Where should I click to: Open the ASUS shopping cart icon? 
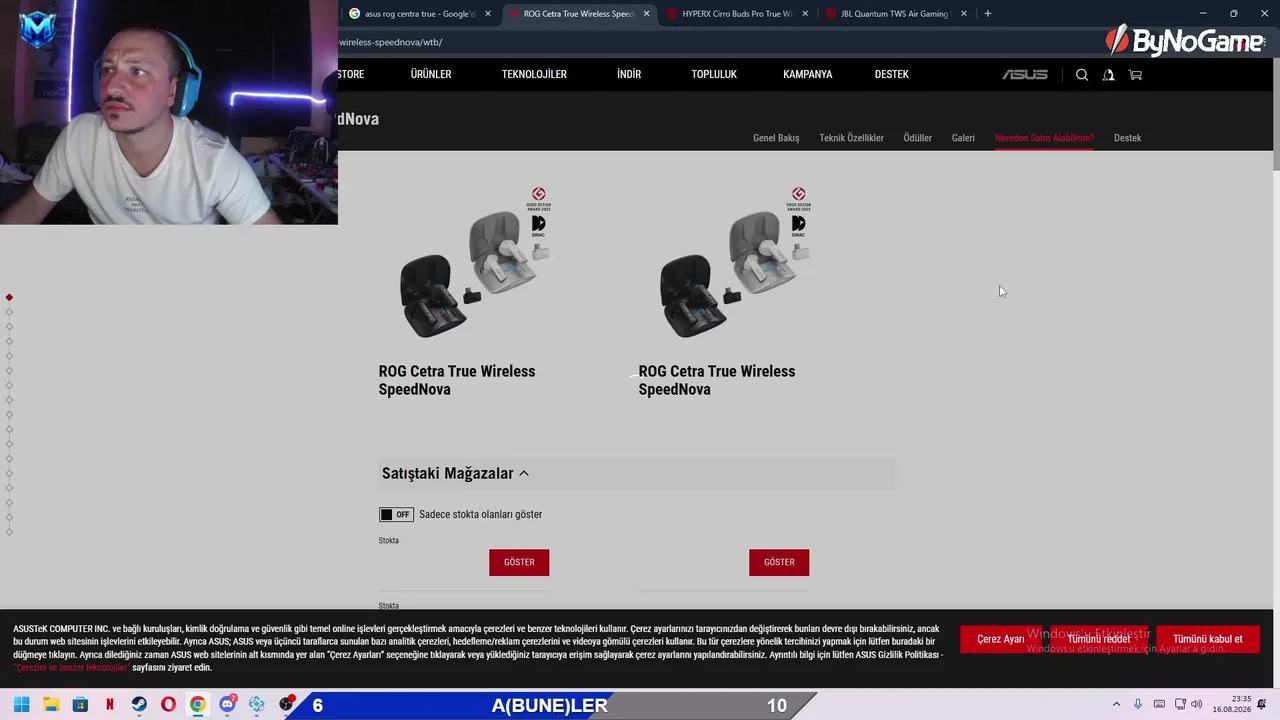click(x=1135, y=75)
